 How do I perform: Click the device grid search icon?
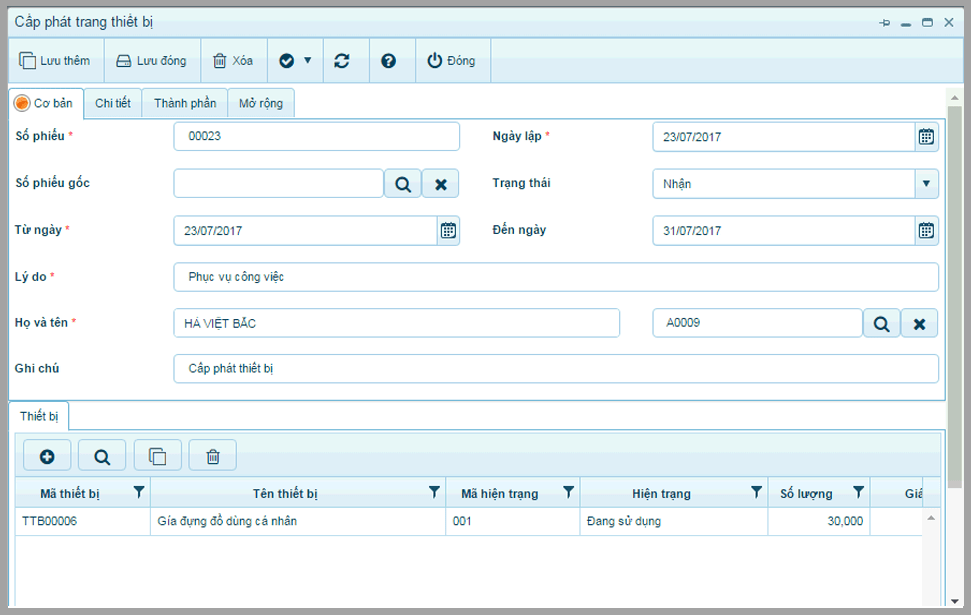(x=102, y=456)
